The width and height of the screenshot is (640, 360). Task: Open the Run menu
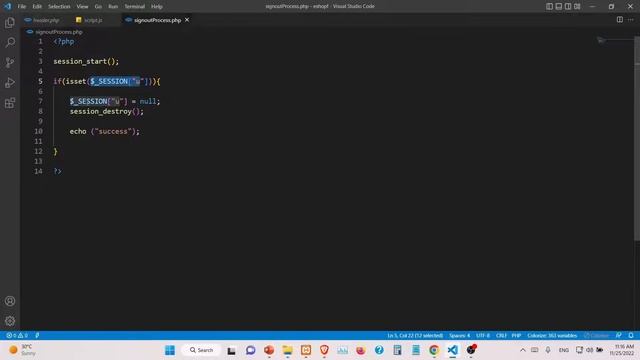pos(113,7)
